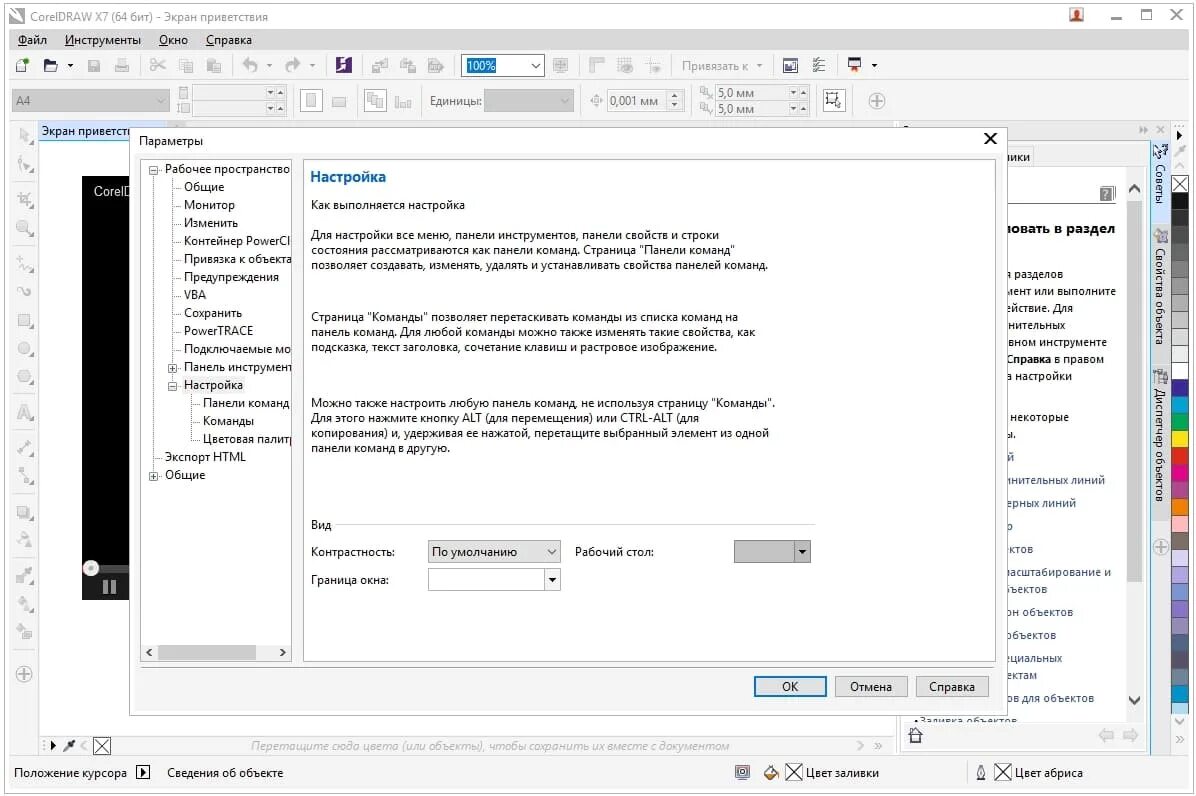Select the Pick tool in toolbox

click(25, 136)
